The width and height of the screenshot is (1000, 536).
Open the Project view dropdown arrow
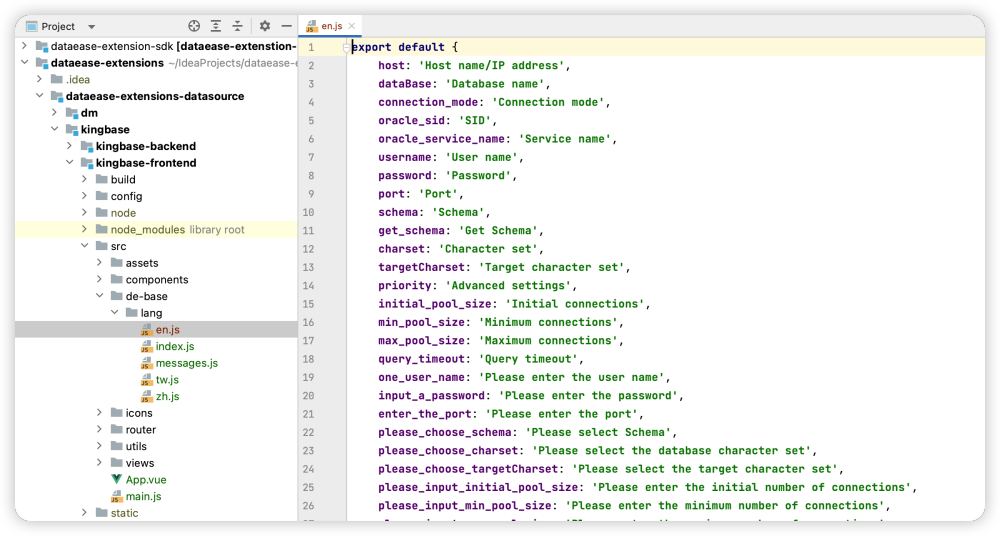click(x=91, y=27)
